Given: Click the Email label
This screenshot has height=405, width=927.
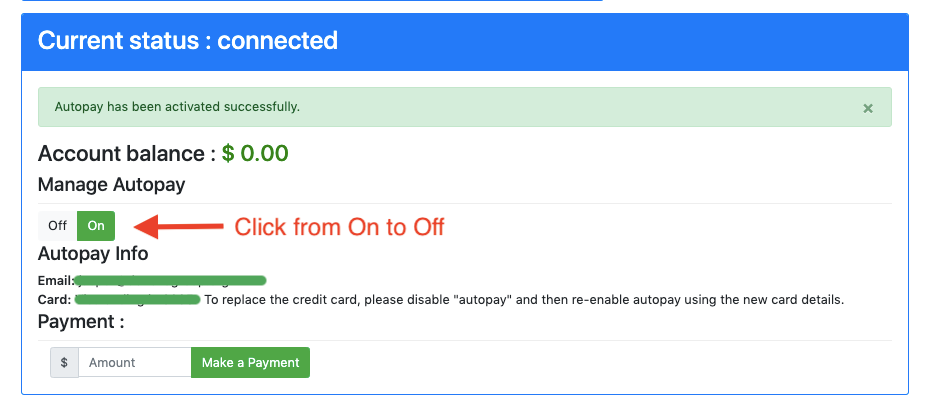Looking at the screenshot, I should (55, 280).
